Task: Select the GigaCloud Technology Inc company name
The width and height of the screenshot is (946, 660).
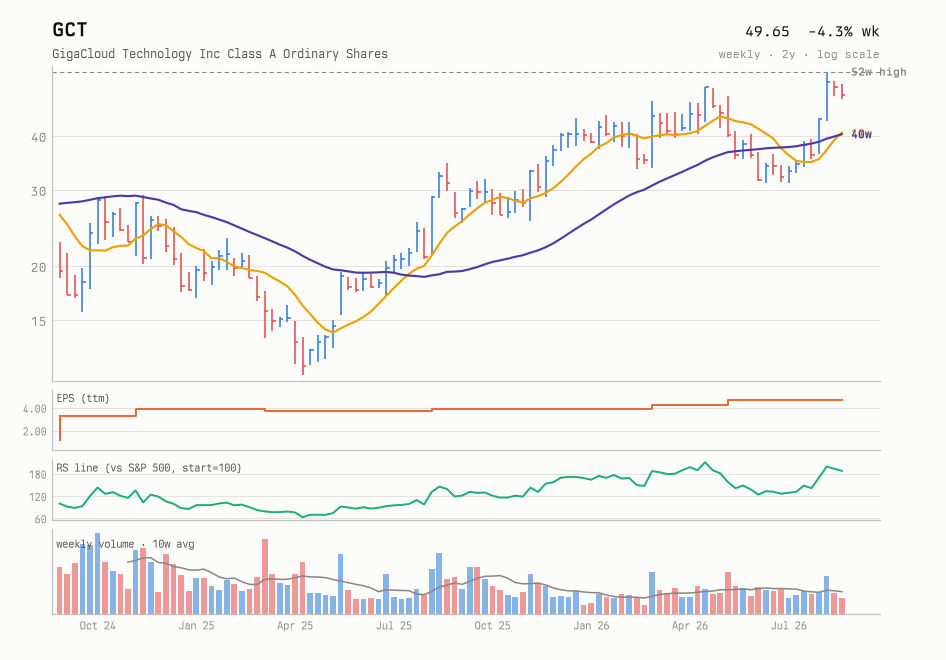Action: pos(220,54)
